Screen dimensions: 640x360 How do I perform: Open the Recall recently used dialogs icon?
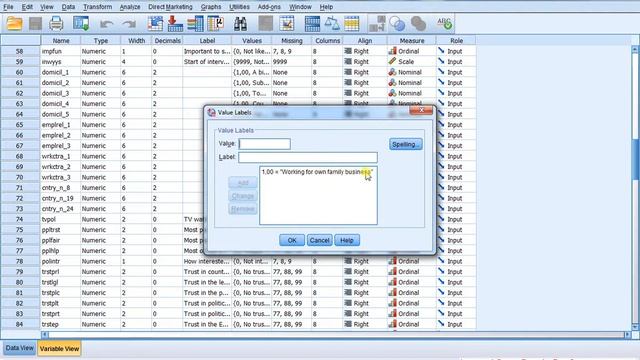click(x=81, y=24)
